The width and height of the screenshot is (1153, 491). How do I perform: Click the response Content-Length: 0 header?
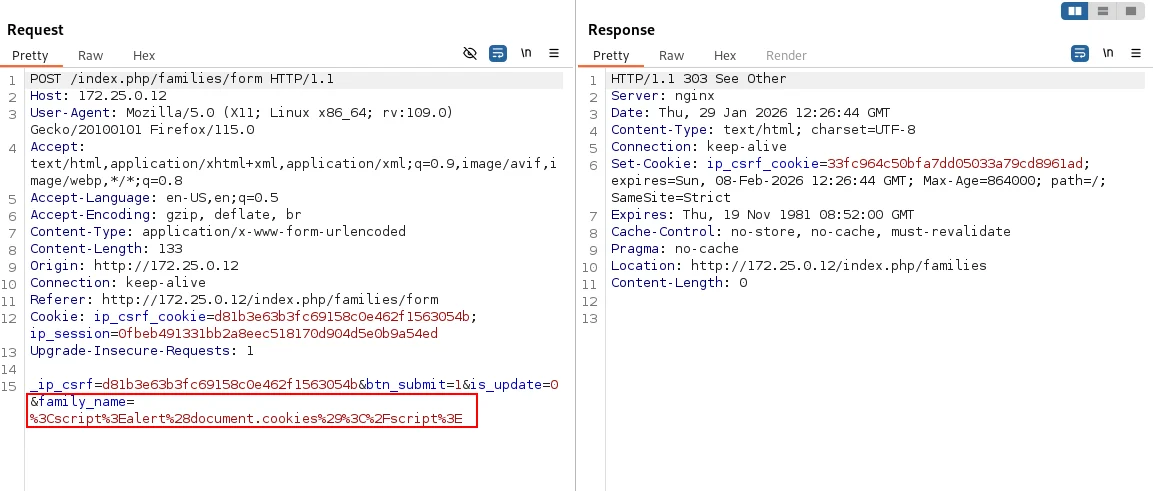pos(679,282)
